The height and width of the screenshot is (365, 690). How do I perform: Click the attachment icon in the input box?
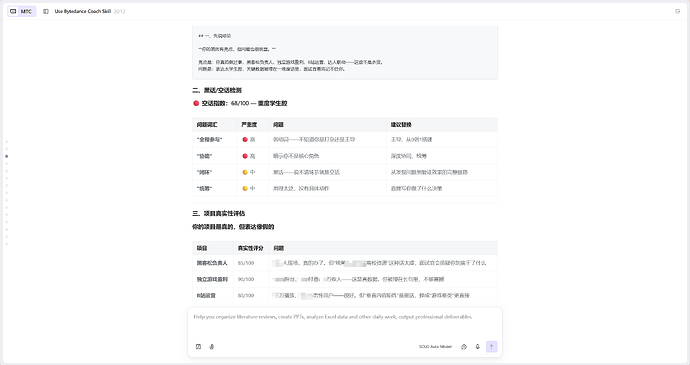click(198, 347)
